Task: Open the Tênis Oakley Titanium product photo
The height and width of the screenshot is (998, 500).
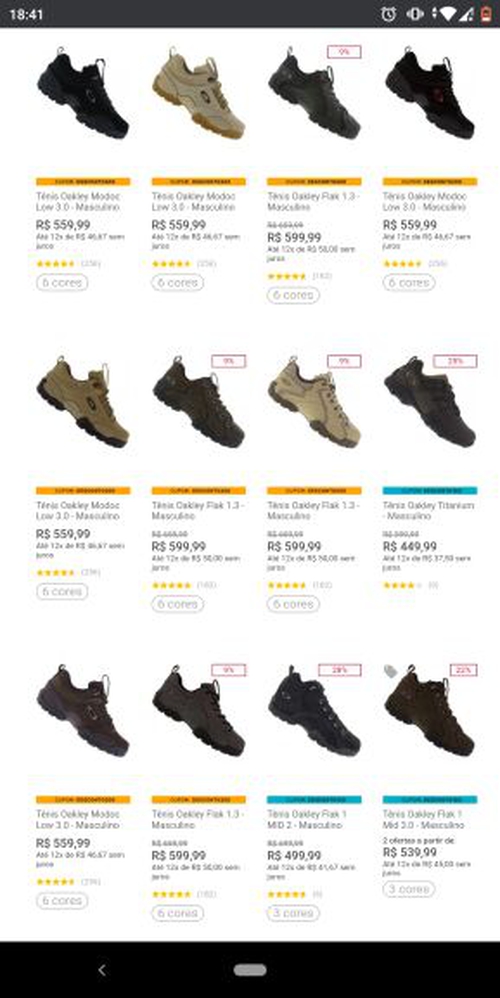Action: coord(430,402)
